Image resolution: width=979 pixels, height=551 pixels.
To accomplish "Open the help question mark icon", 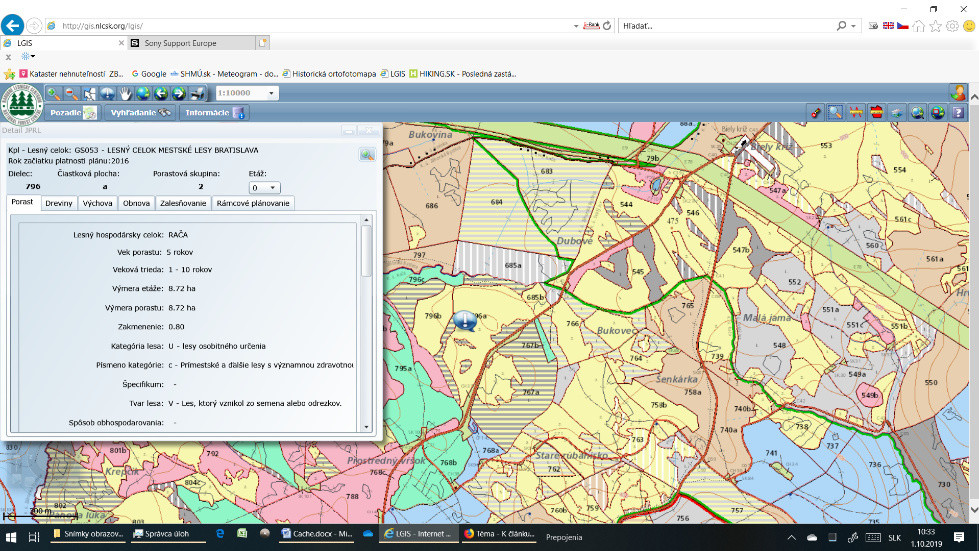I will (957, 112).
